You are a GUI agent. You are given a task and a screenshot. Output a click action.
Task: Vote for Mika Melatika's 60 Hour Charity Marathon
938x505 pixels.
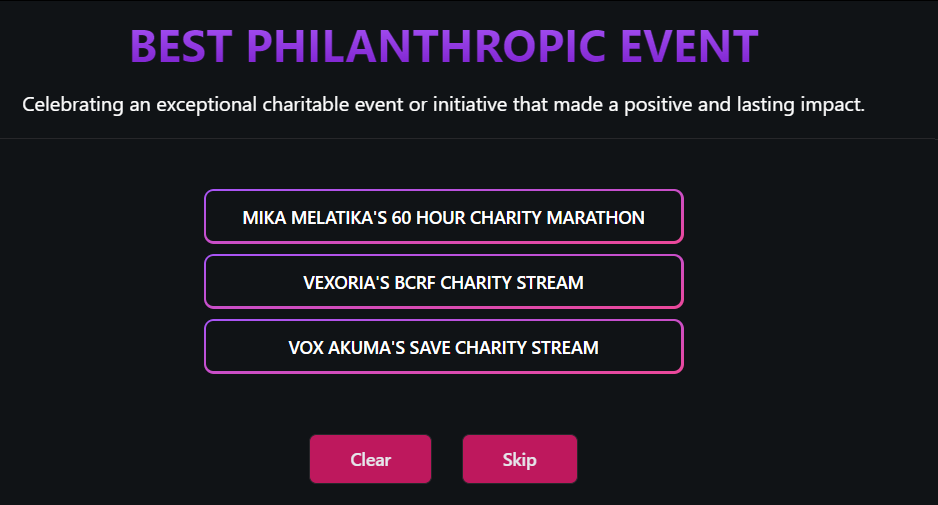[x=443, y=217]
